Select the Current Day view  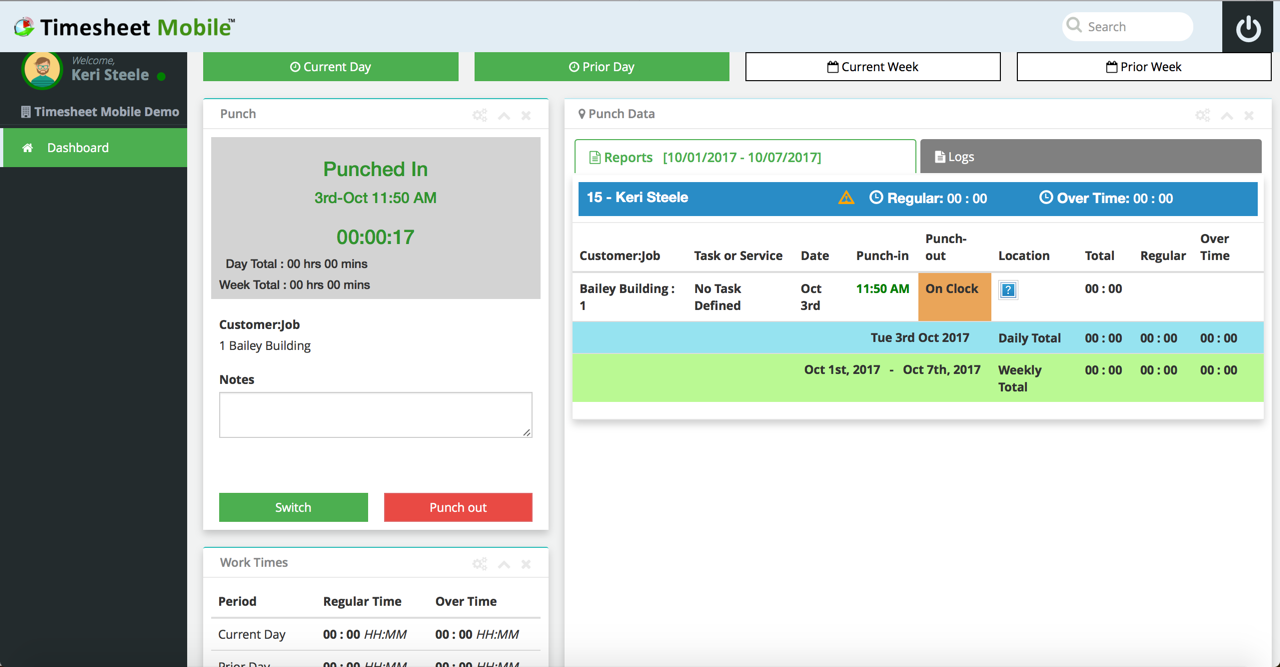point(330,66)
